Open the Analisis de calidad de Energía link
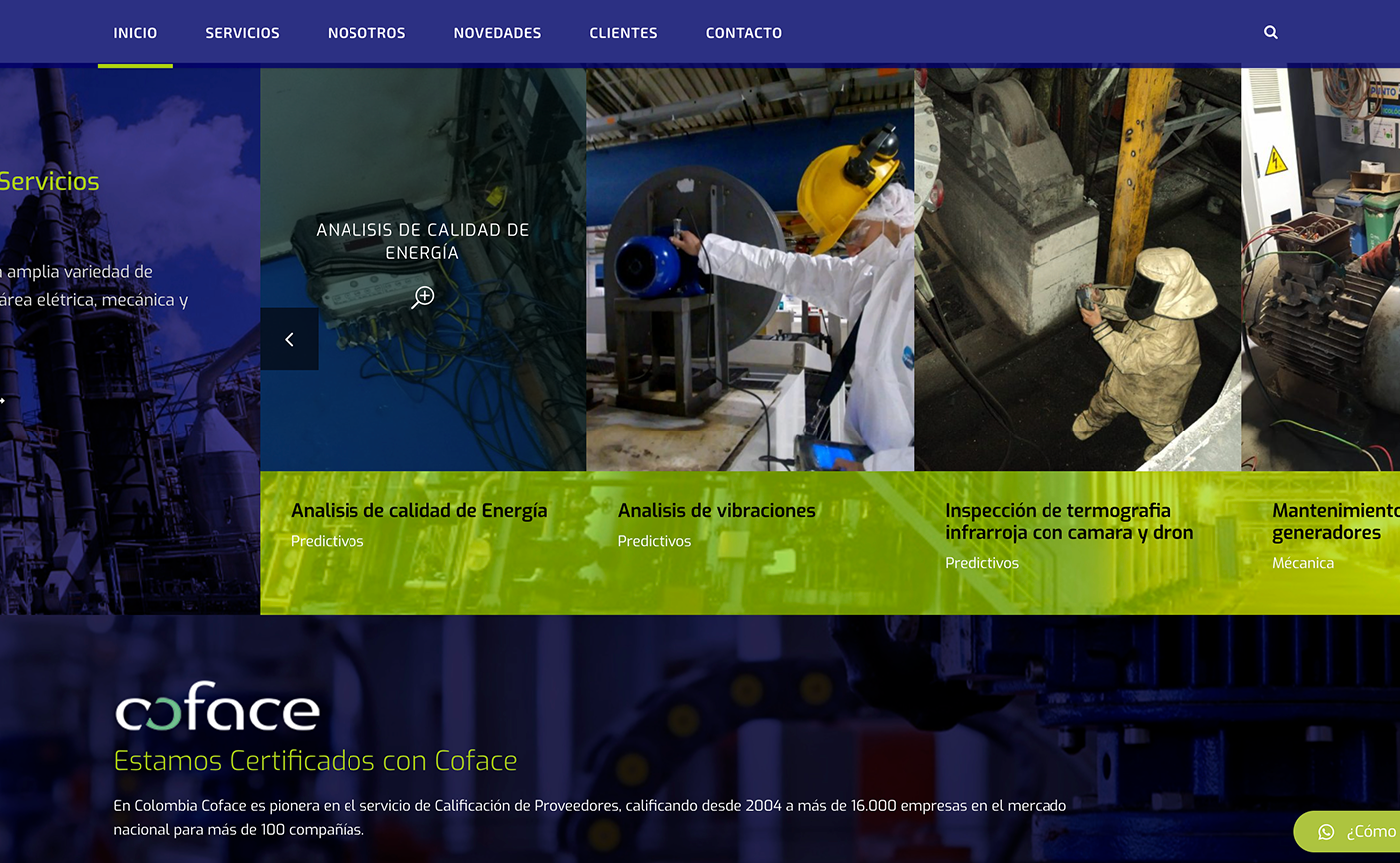 point(418,511)
